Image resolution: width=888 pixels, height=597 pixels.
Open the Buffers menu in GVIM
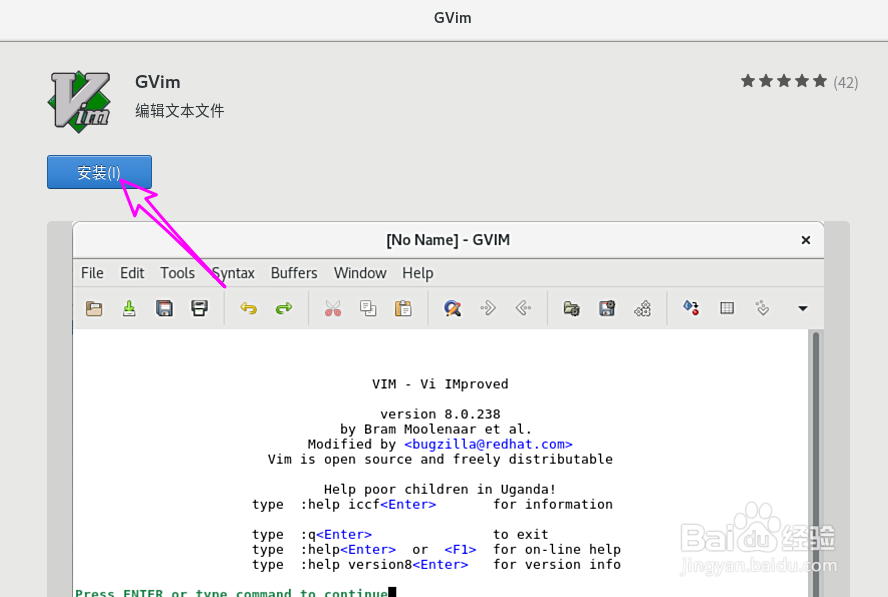pos(294,273)
